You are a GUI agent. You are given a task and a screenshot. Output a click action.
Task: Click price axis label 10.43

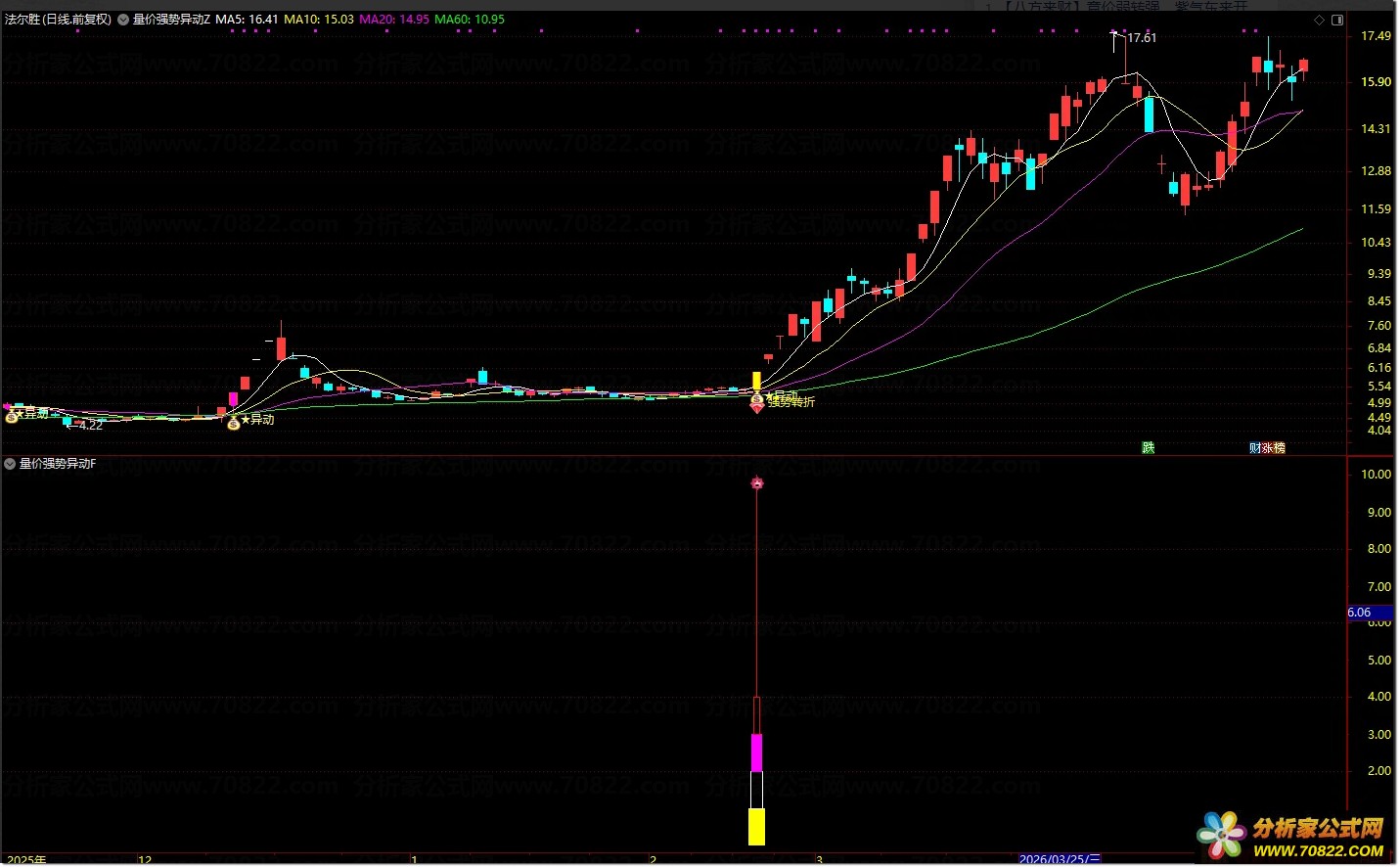1376,243
